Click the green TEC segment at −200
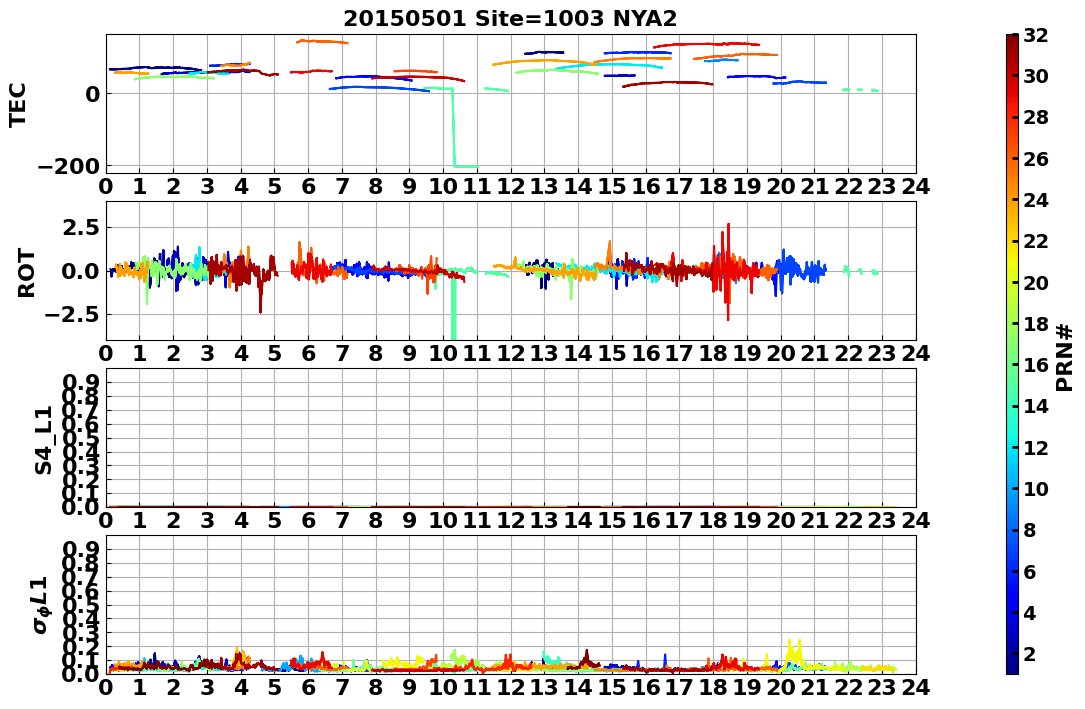The image size is (1085, 709). (465, 167)
